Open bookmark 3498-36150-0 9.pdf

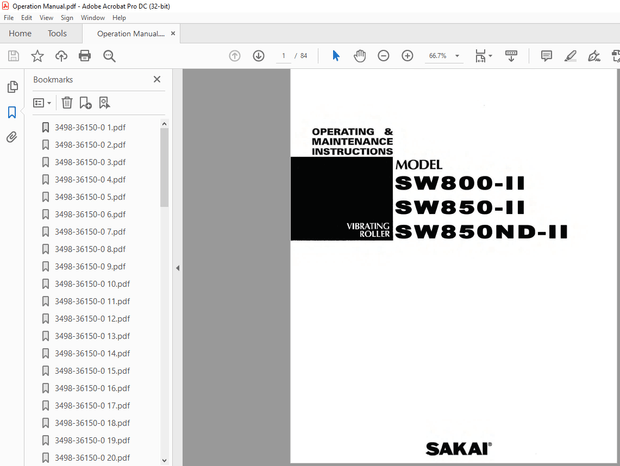pyautogui.click(x=90, y=266)
